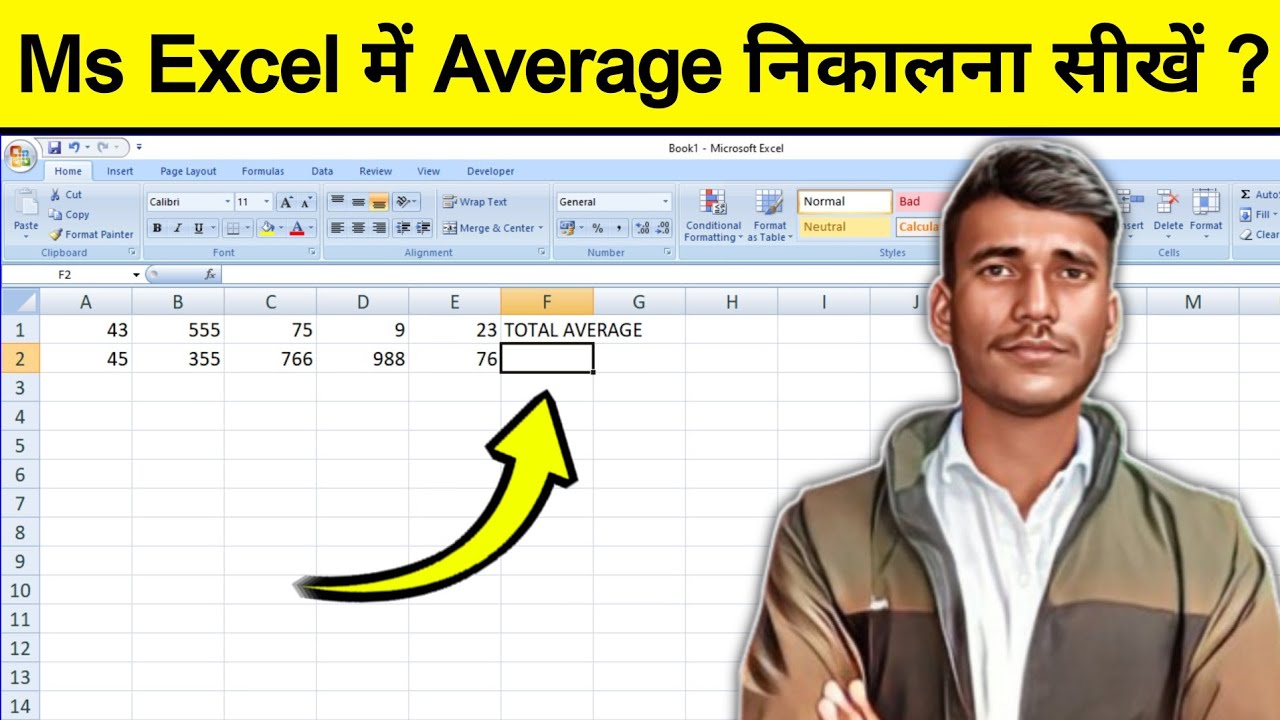Click the Save icon in Quick Access Toolbar
Image resolution: width=1280 pixels, height=720 pixels.
[54, 147]
